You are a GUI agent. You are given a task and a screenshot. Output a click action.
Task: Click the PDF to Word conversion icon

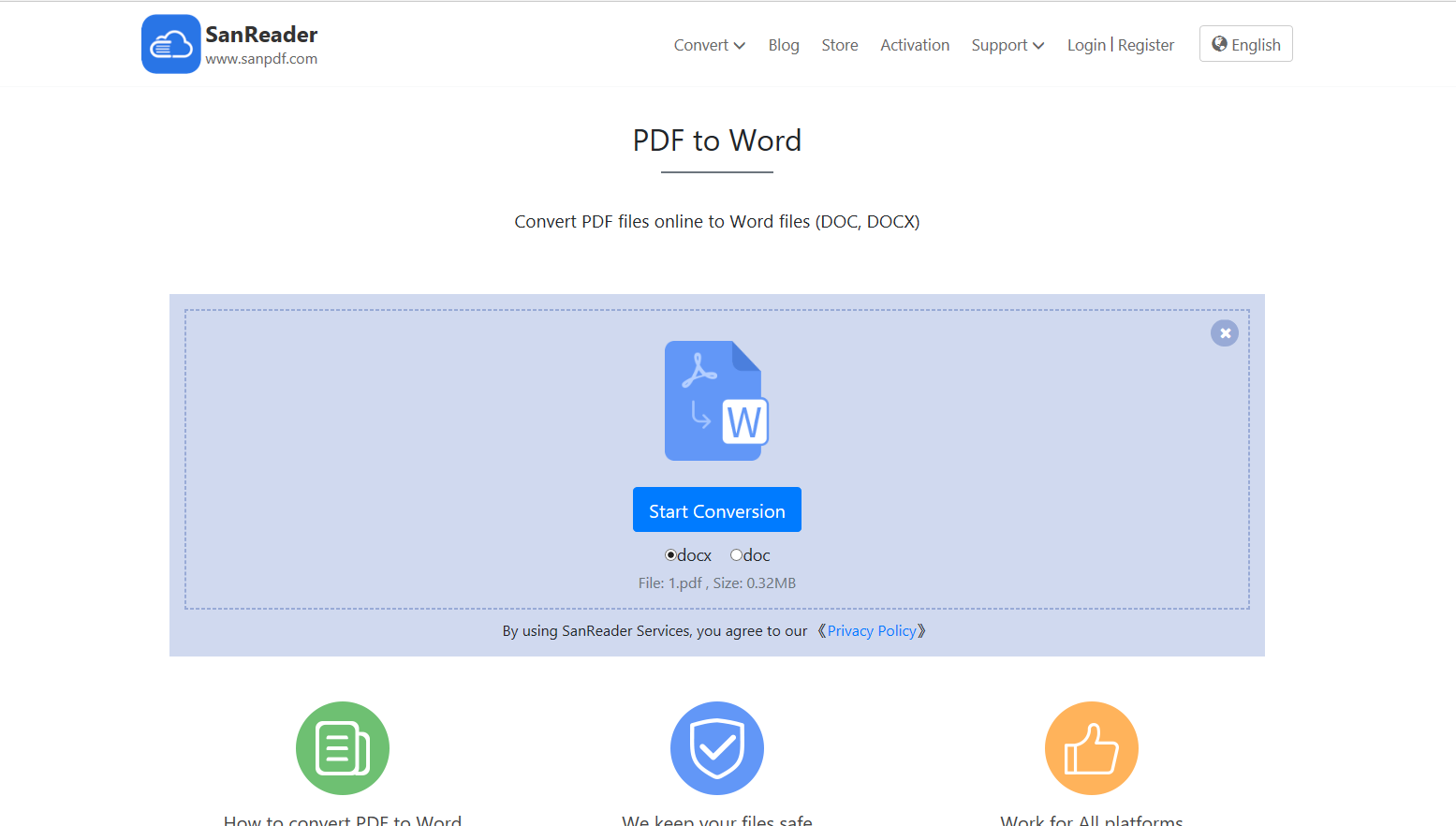coord(716,401)
